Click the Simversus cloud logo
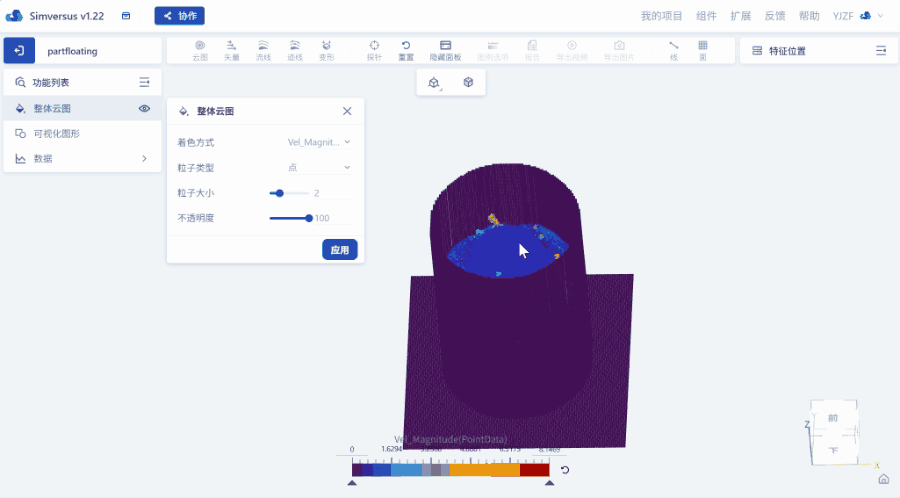Screen dimensions: 900x498 (x=14, y=16)
